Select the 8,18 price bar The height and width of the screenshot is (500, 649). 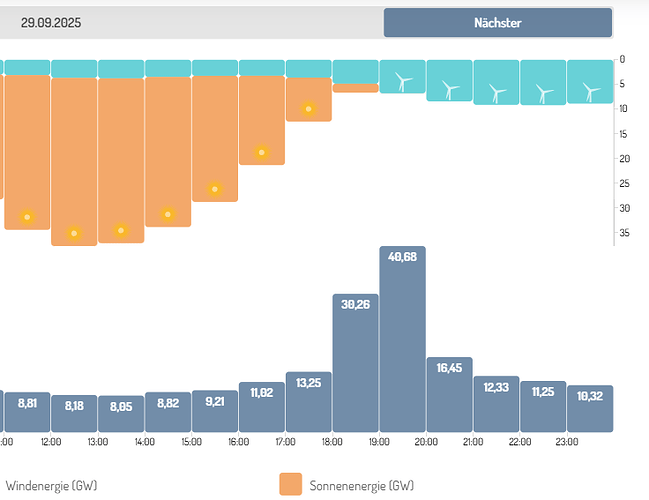pyautogui.click(x=74, y=413)
